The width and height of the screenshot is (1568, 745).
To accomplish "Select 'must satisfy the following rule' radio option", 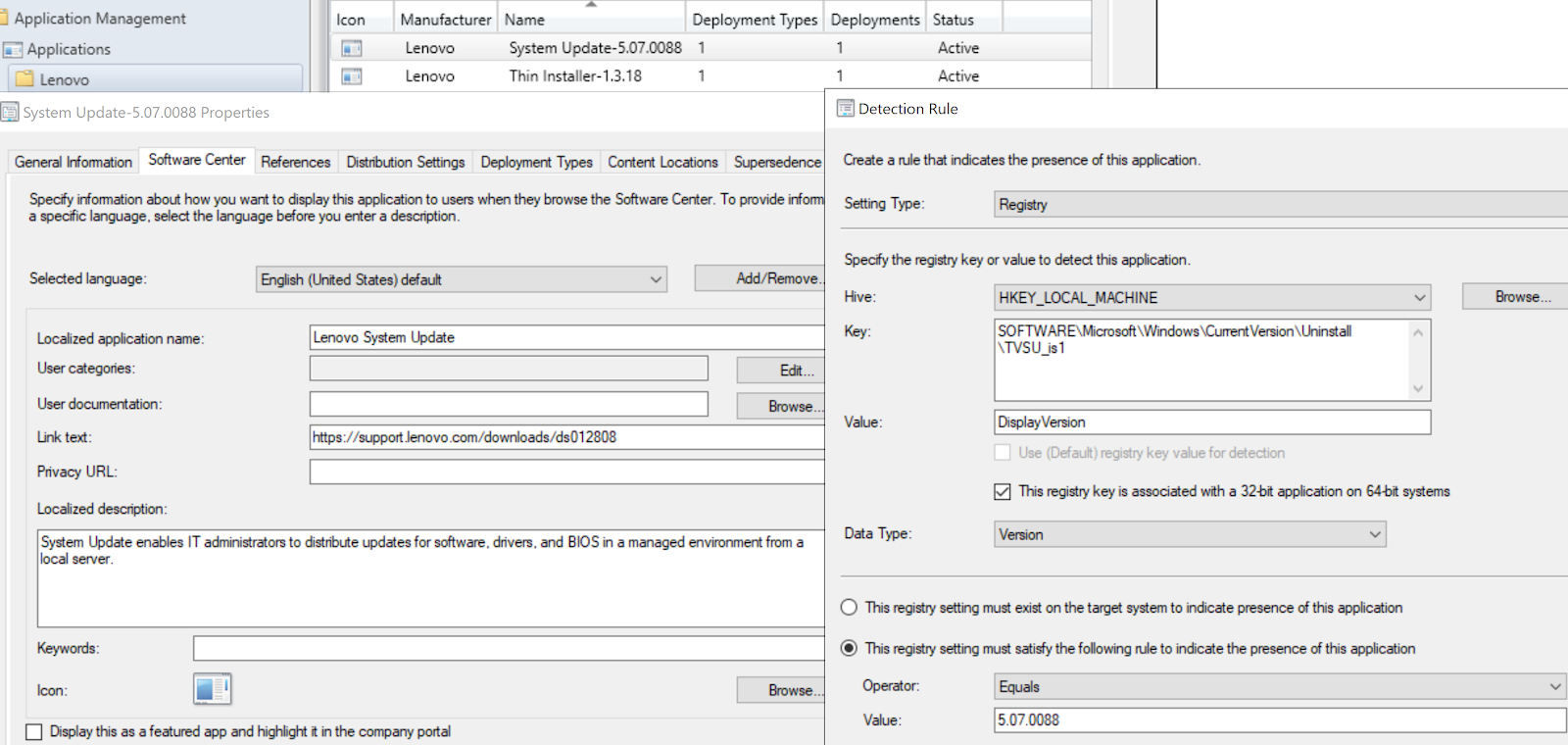I will pyautogui.click(x=850, y=649).
